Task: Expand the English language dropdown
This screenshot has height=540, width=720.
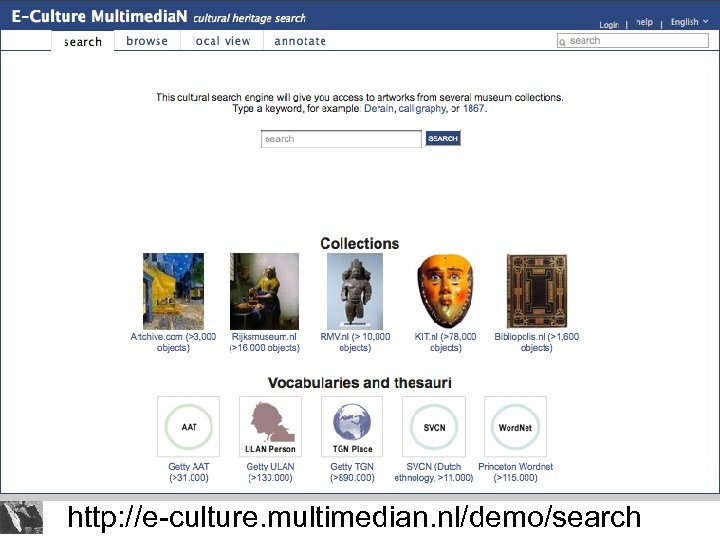Action: pos(689,22)
